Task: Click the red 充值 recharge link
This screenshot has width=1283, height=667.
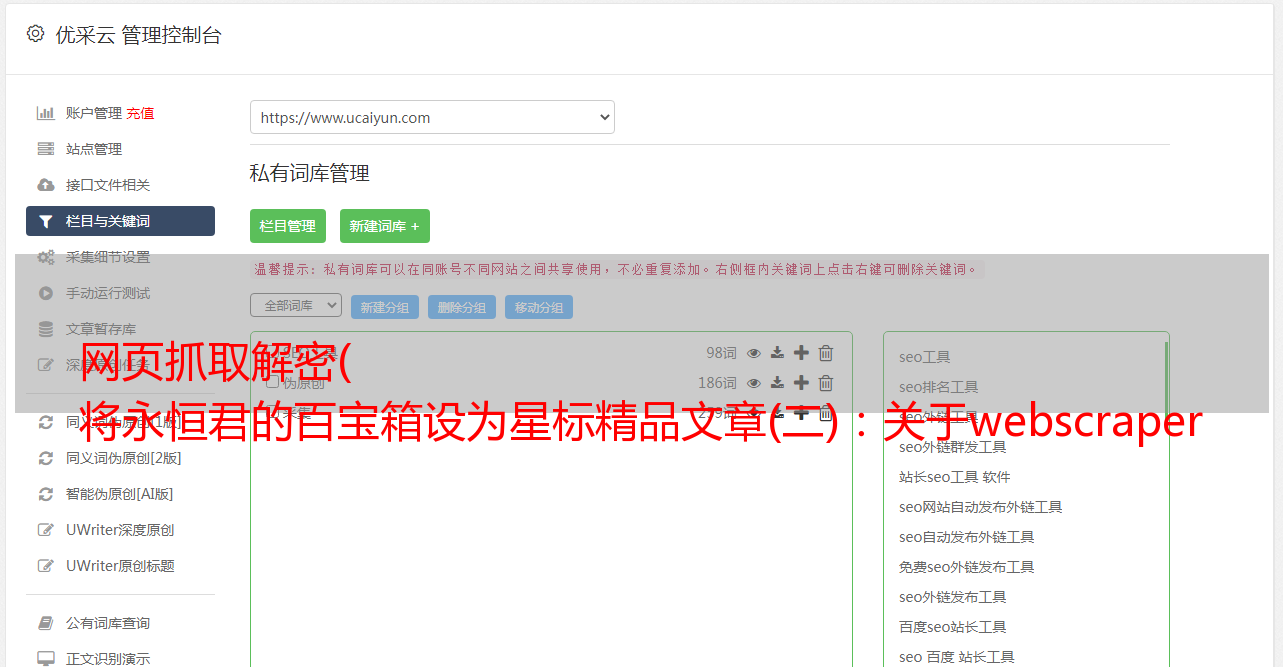Action: click(x=140, y=113)
